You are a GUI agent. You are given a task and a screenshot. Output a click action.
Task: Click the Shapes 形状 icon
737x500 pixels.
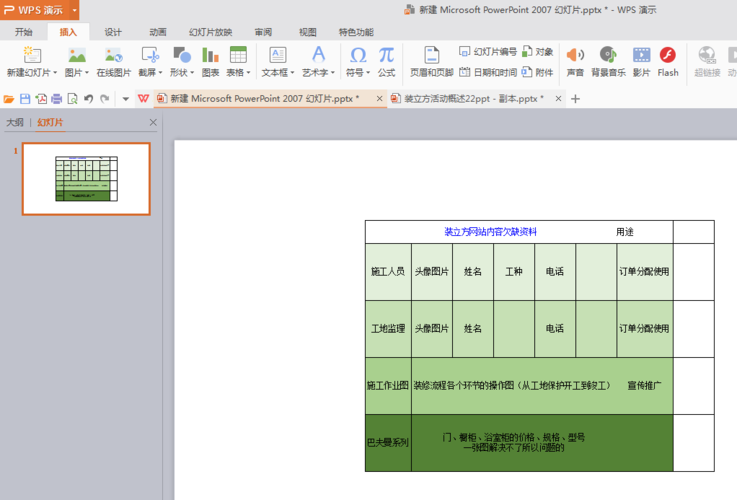(x=181, y=55)
